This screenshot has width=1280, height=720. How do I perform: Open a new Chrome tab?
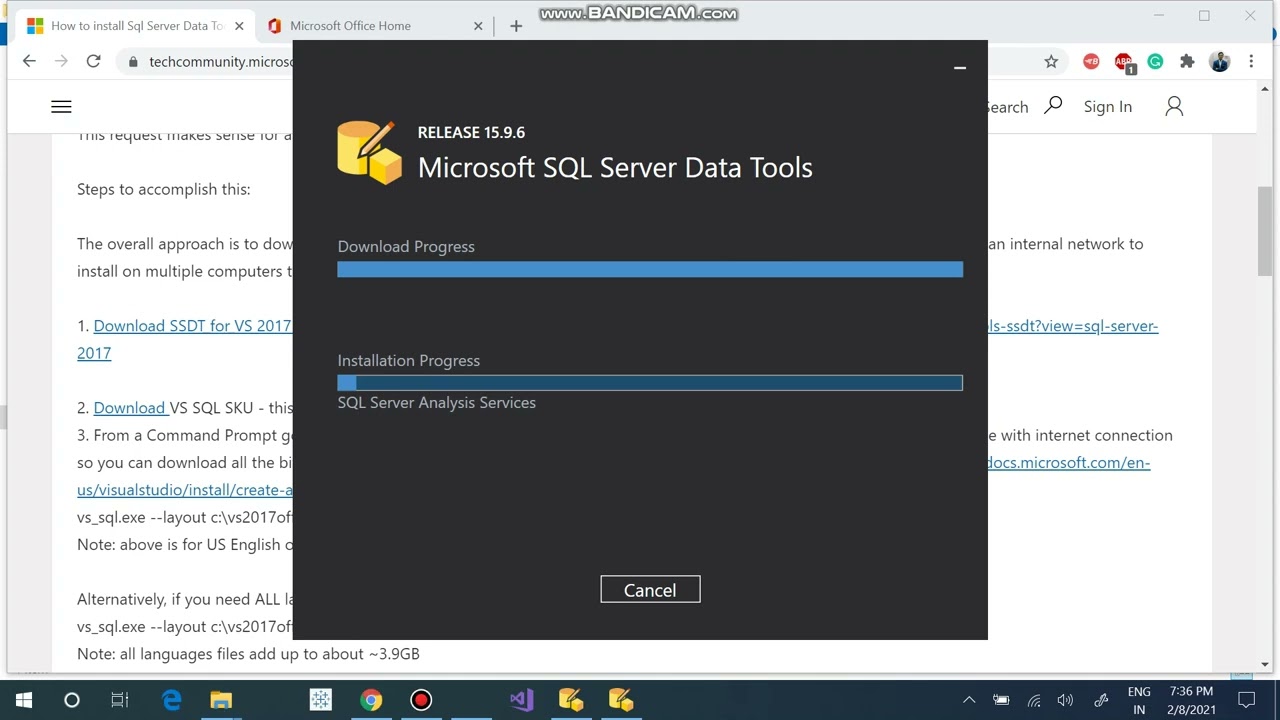(516, 26)
